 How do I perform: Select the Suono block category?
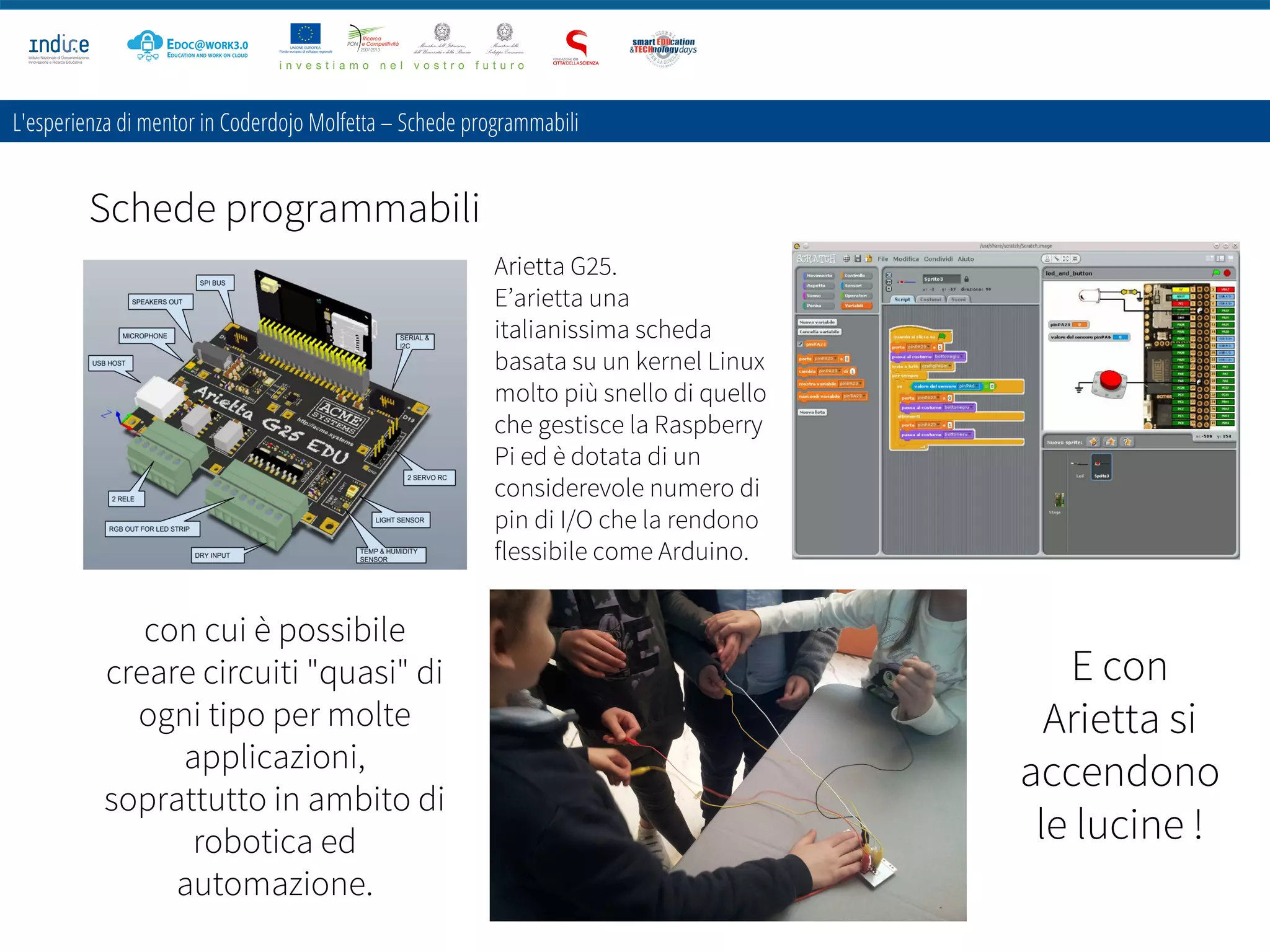(819, 296)
